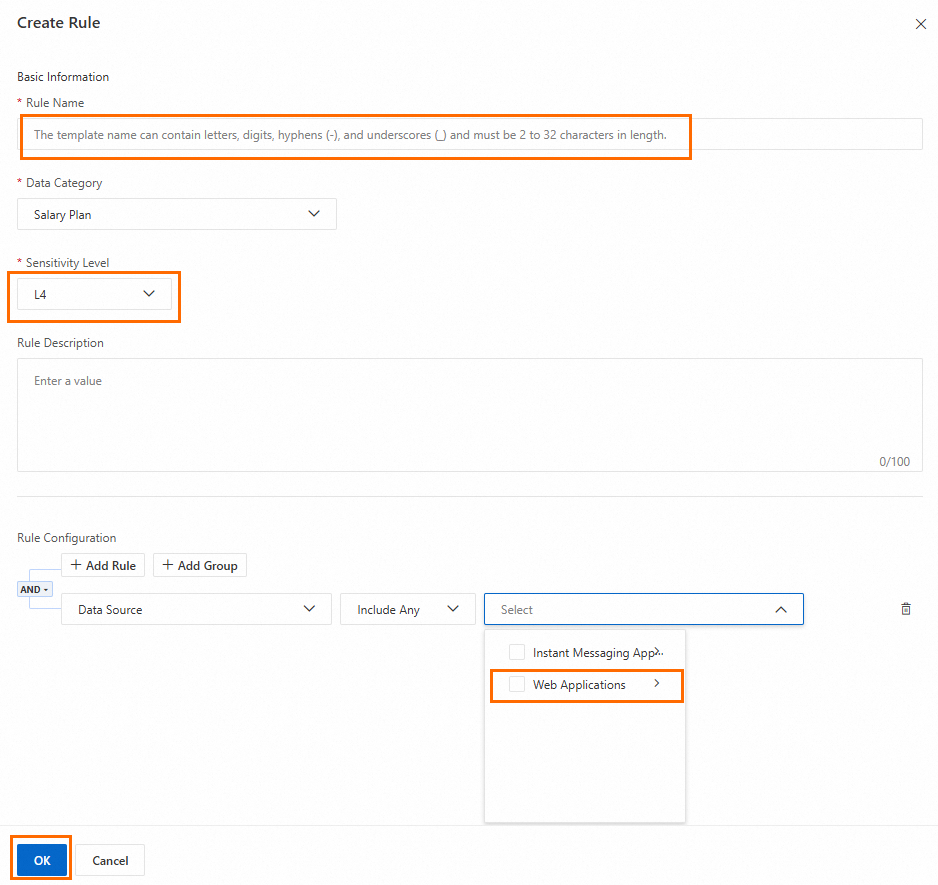
Task: Click the Add Group button
Action: [200, 565]
